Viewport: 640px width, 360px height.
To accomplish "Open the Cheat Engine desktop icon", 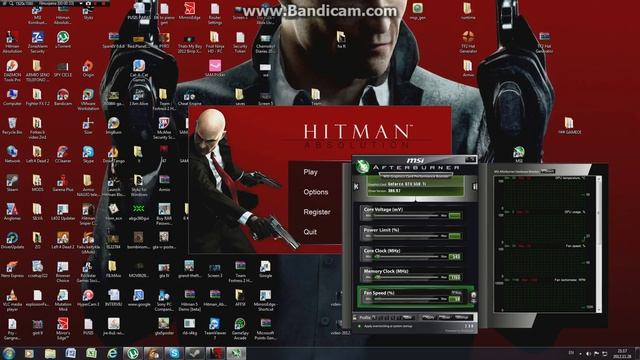I will click(189, 97).
